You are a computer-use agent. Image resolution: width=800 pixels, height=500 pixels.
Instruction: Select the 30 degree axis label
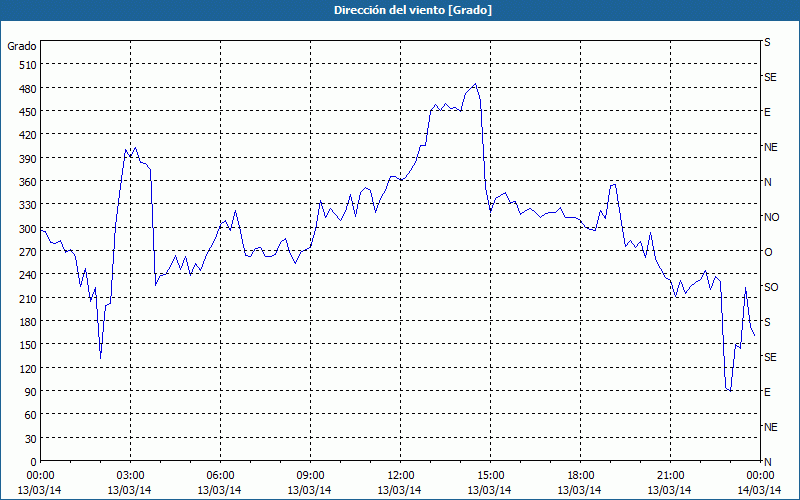click(31, 439)
